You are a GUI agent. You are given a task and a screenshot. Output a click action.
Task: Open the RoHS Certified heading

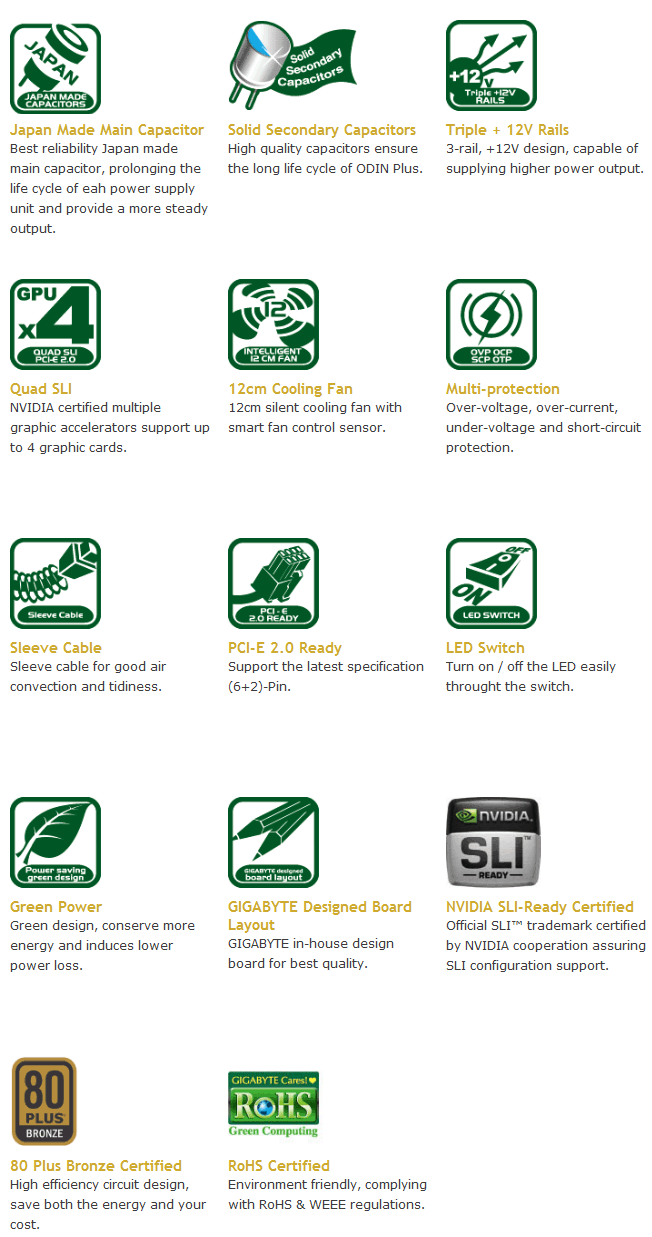(279, 1166)
